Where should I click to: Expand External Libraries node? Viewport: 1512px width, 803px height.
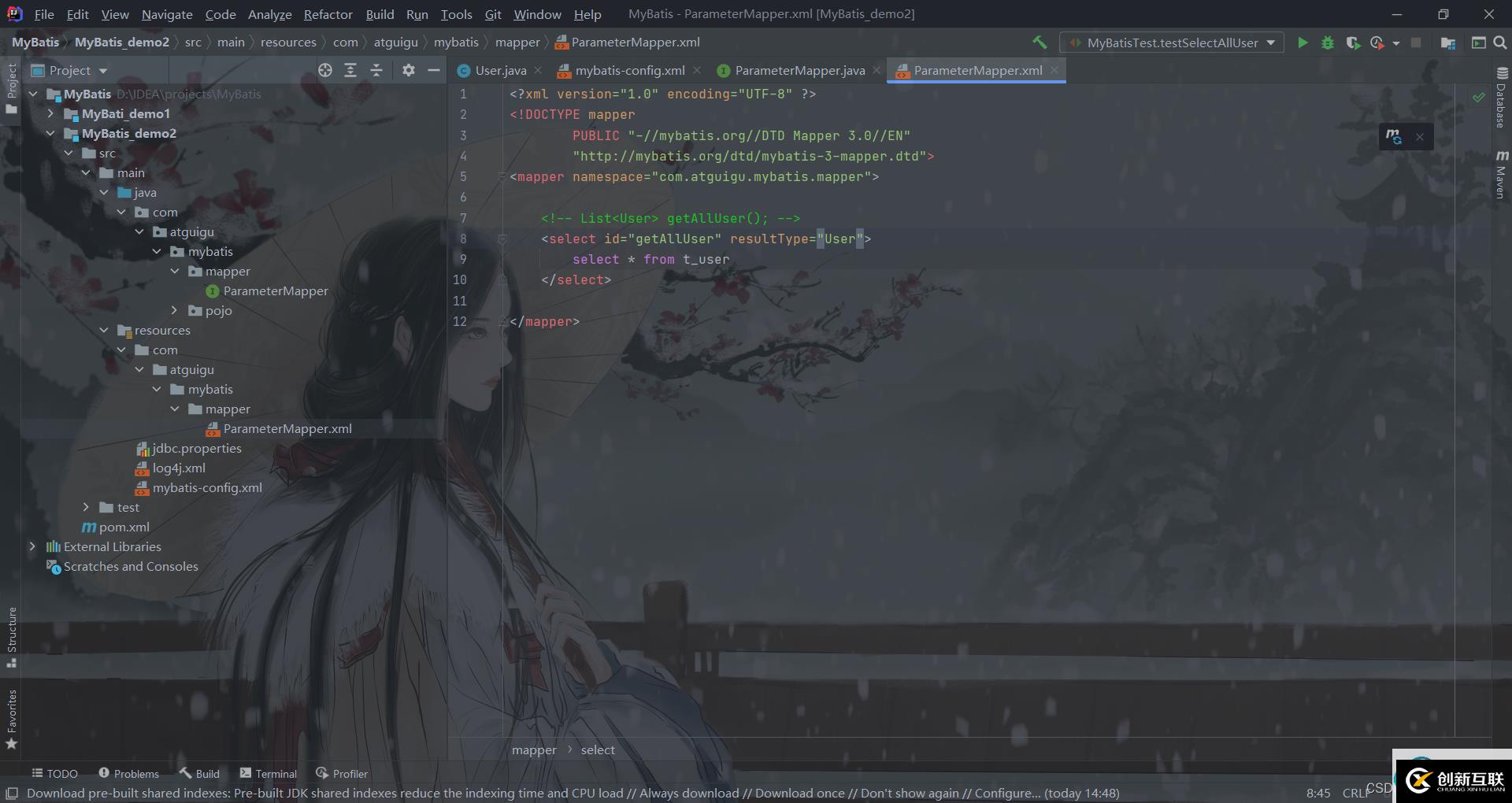(32, 546)
